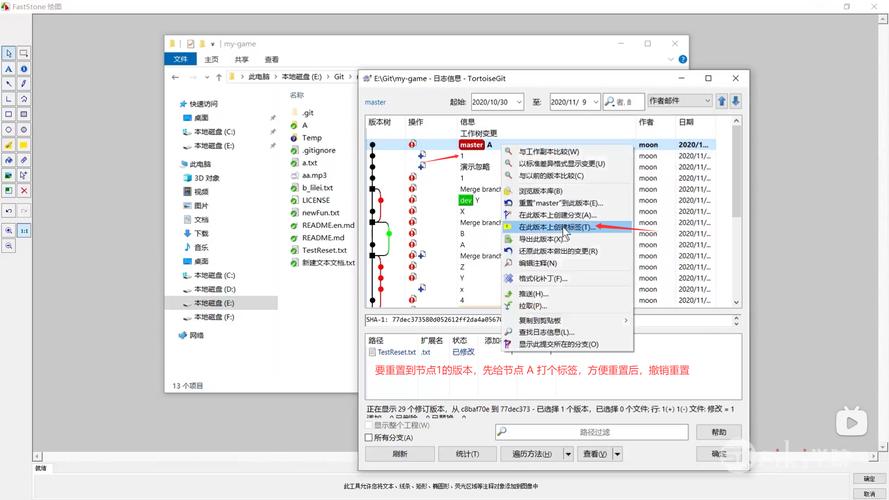Choose 在此版本上创建分支(A) menu item
This screenshot has width=889, height=500.
(x=567, y=215)
